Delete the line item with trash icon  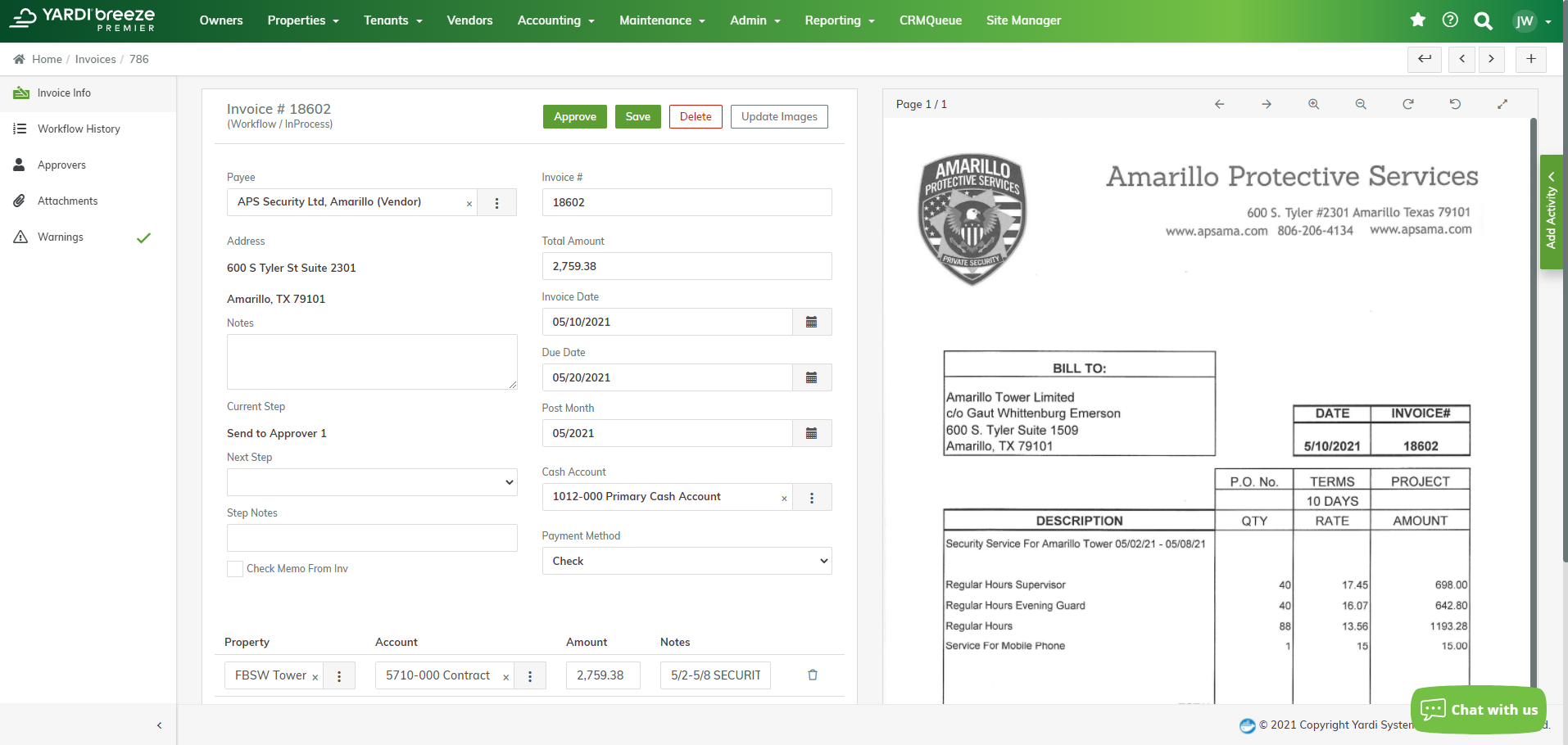pos(812,675)
